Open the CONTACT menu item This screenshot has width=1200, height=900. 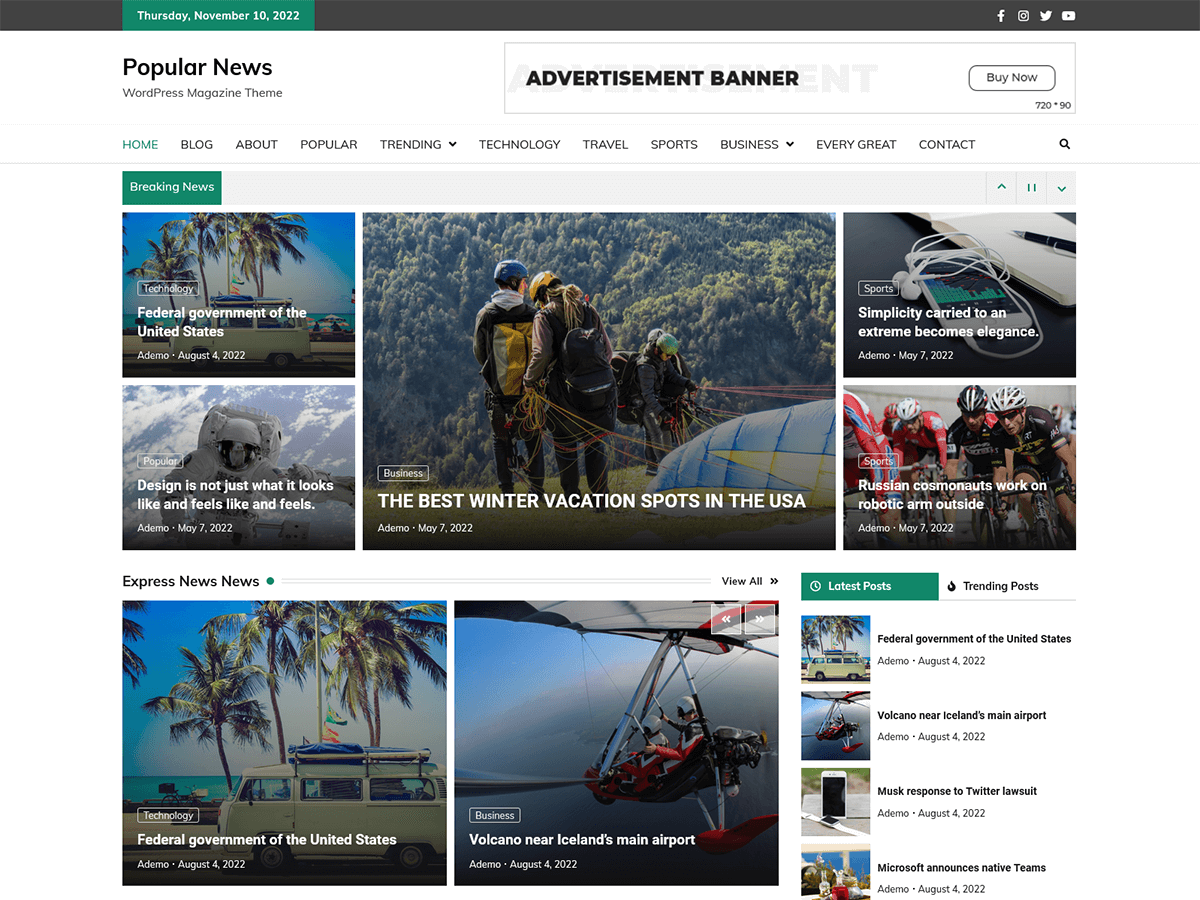coord(946,144)
